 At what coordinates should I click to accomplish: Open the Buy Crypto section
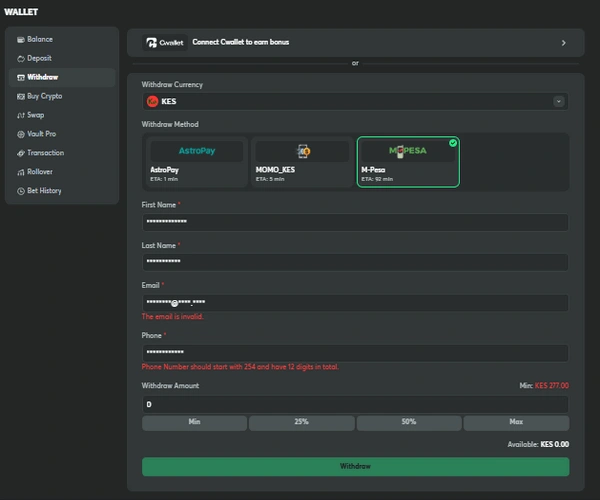pyautogui.click(x=62, y=96)
